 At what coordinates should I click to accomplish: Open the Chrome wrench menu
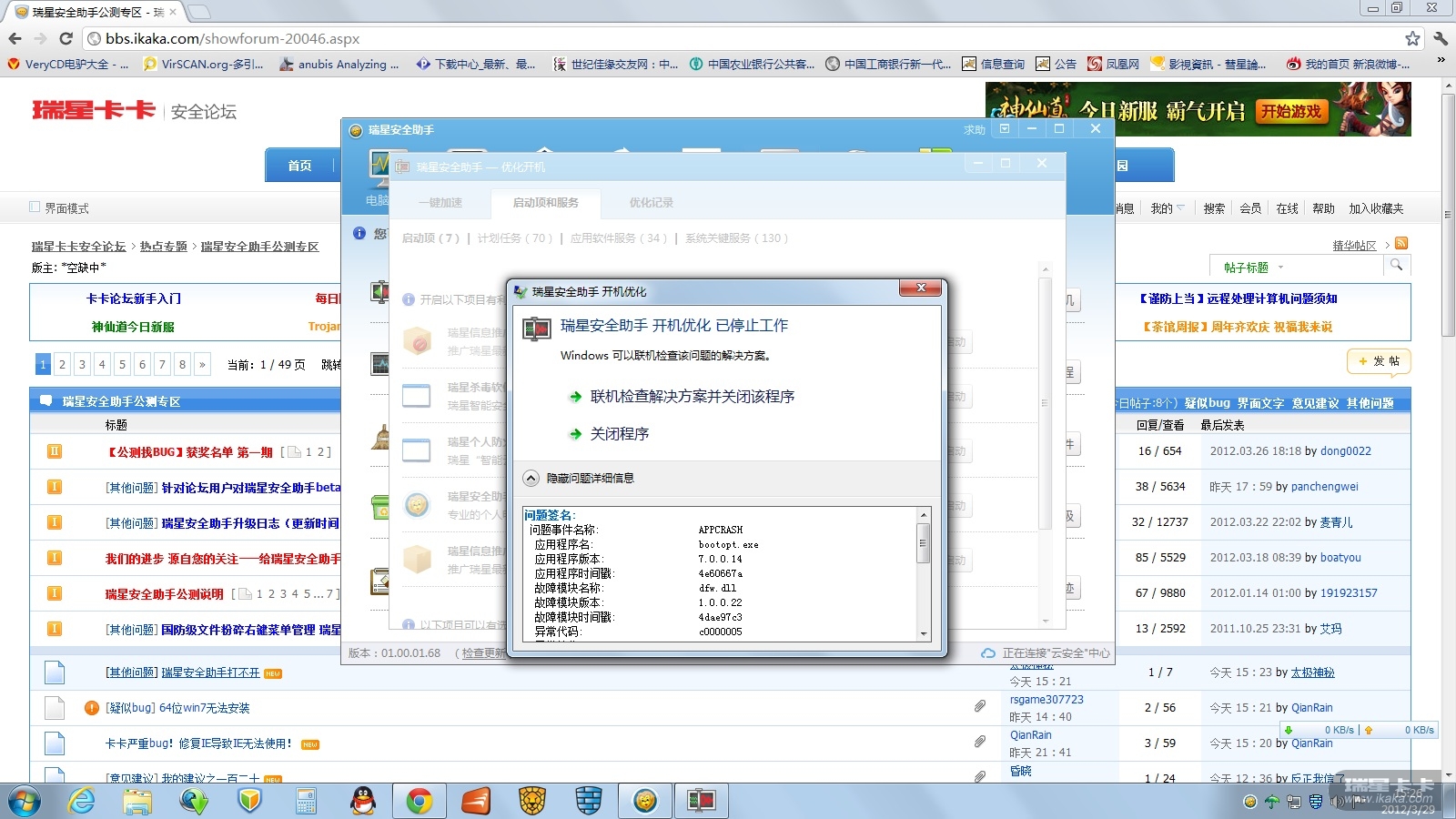(1441, 38)
